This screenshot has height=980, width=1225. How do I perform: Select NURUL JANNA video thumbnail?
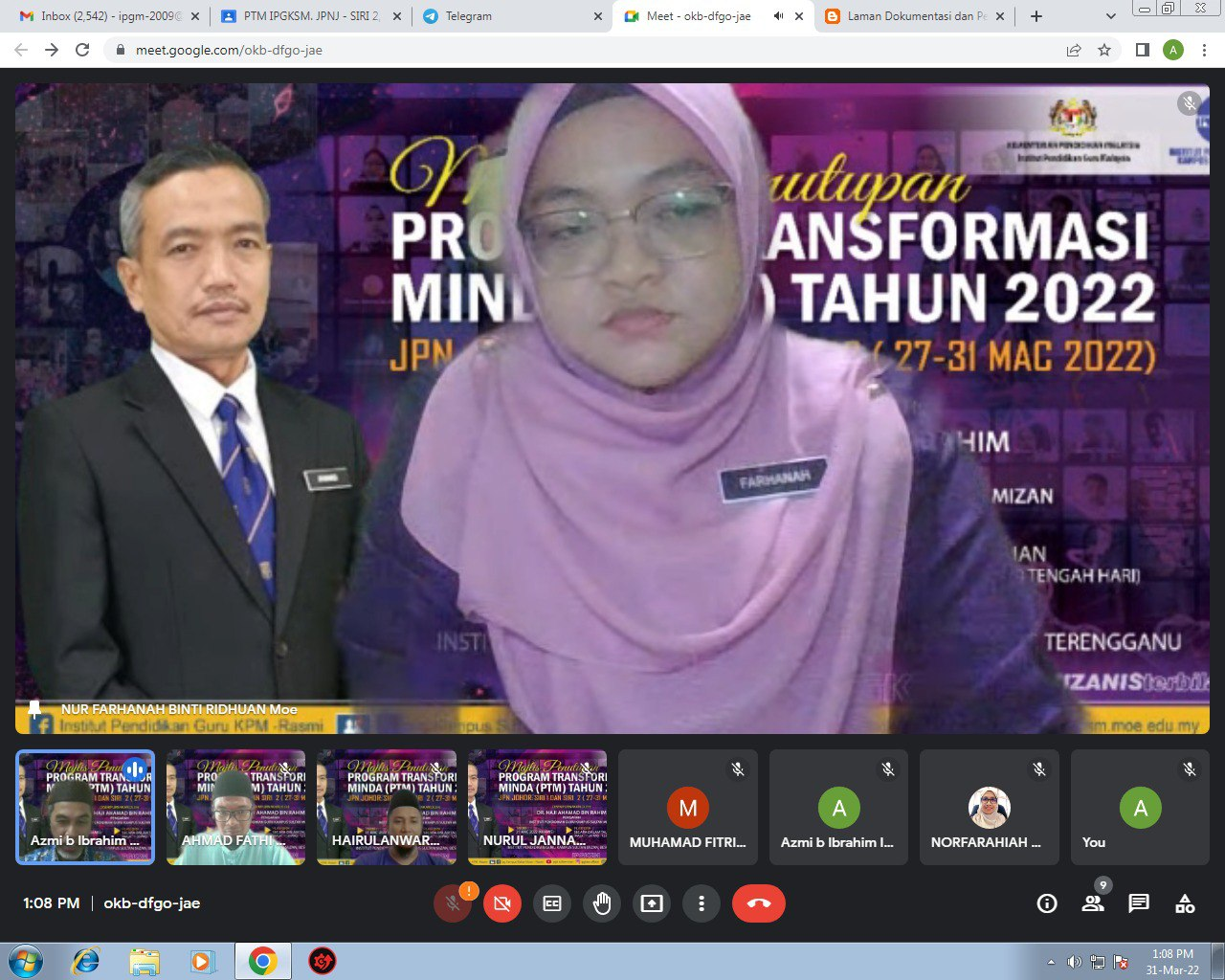pyautogui.click(x=537, y=808)
